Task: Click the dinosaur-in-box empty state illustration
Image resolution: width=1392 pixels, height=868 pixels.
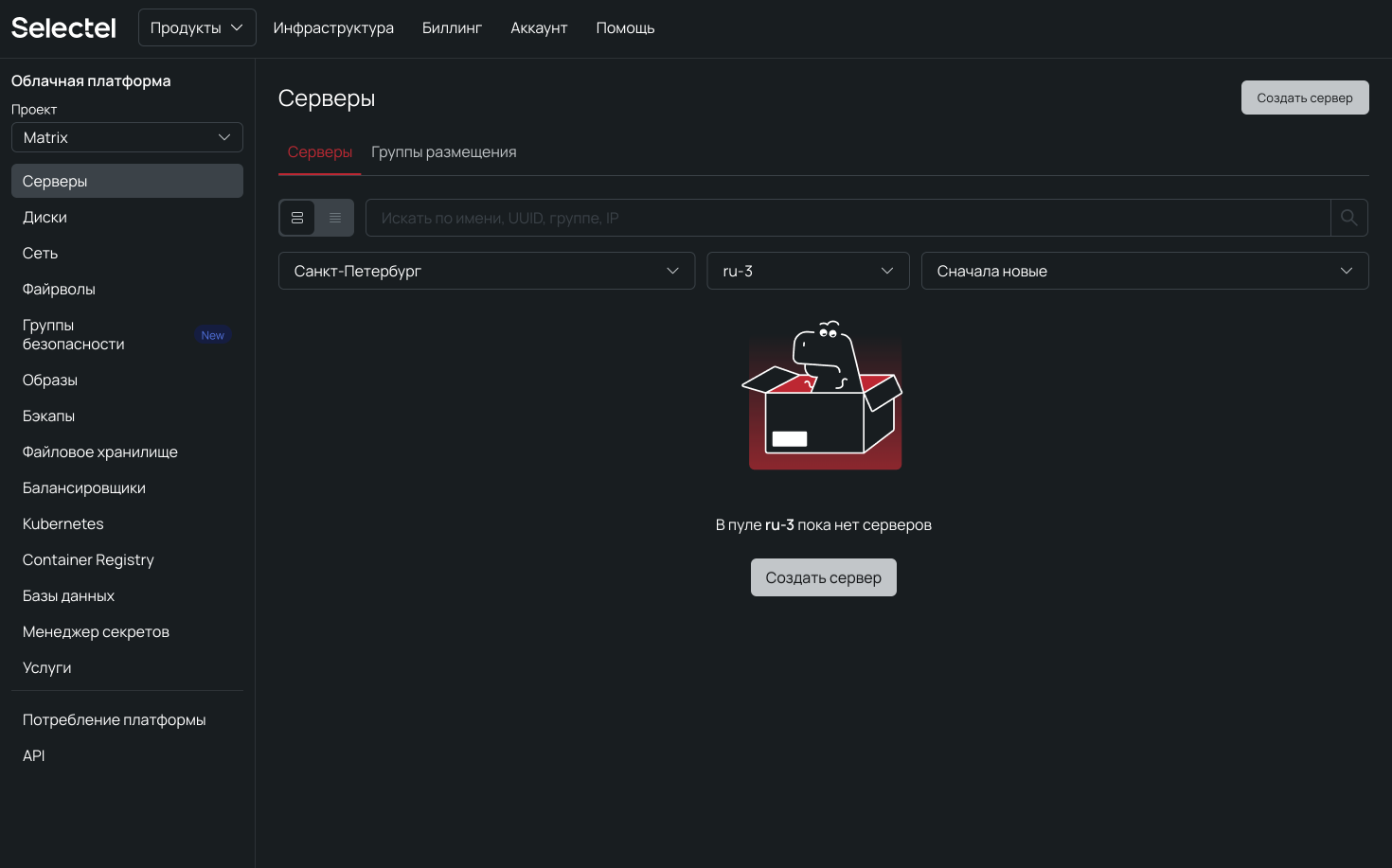Action: (x=822, y=395)
